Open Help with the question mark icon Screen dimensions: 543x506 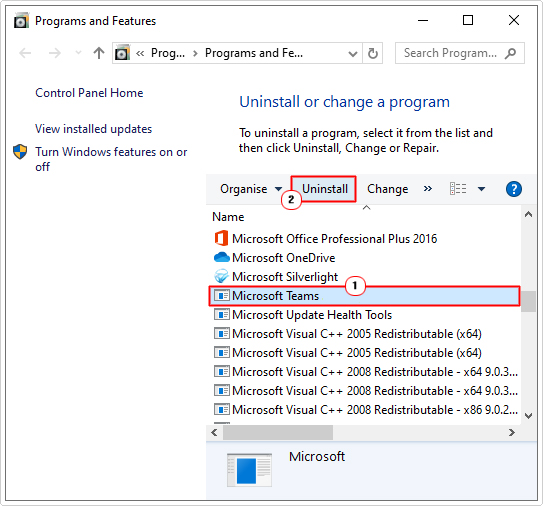tap(514, 189)
